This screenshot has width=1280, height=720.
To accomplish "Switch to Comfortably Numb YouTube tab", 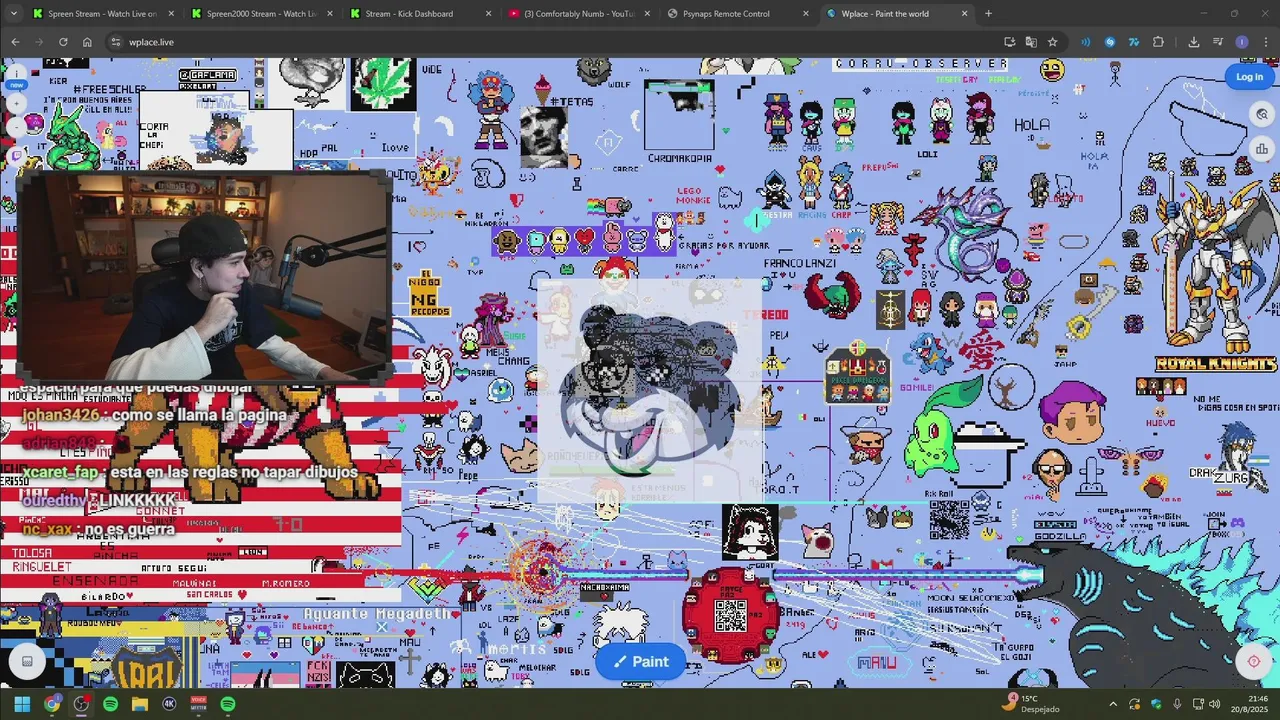I will tap(580, 14).
